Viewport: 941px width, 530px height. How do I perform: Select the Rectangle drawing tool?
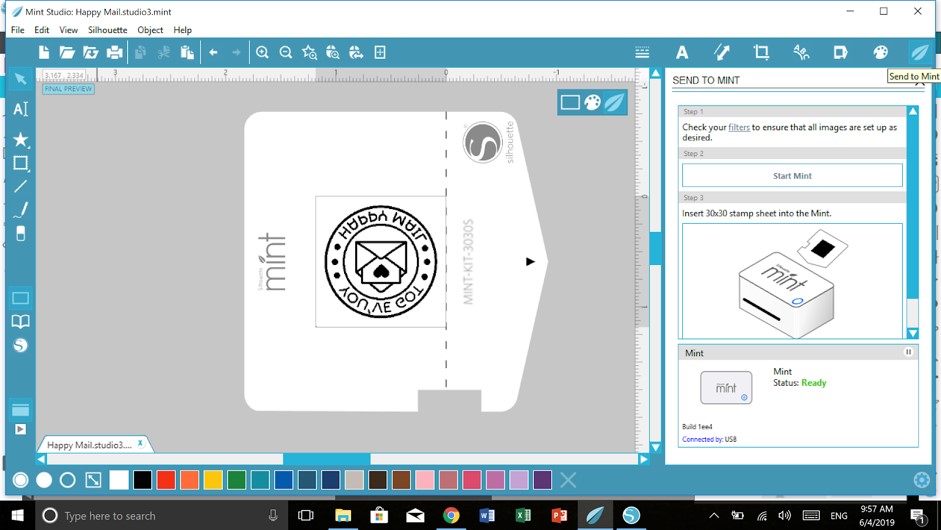click(20, 163)
